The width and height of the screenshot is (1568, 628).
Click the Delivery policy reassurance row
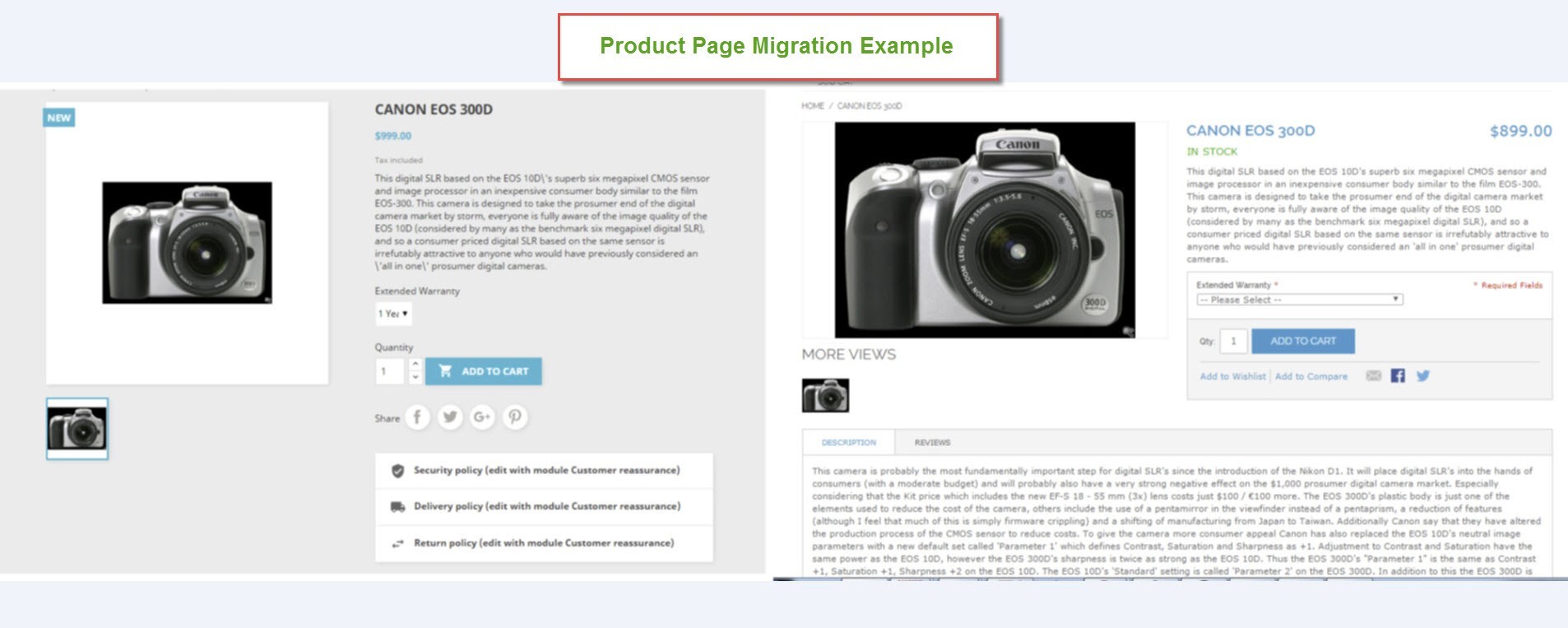tap(544, 507)
